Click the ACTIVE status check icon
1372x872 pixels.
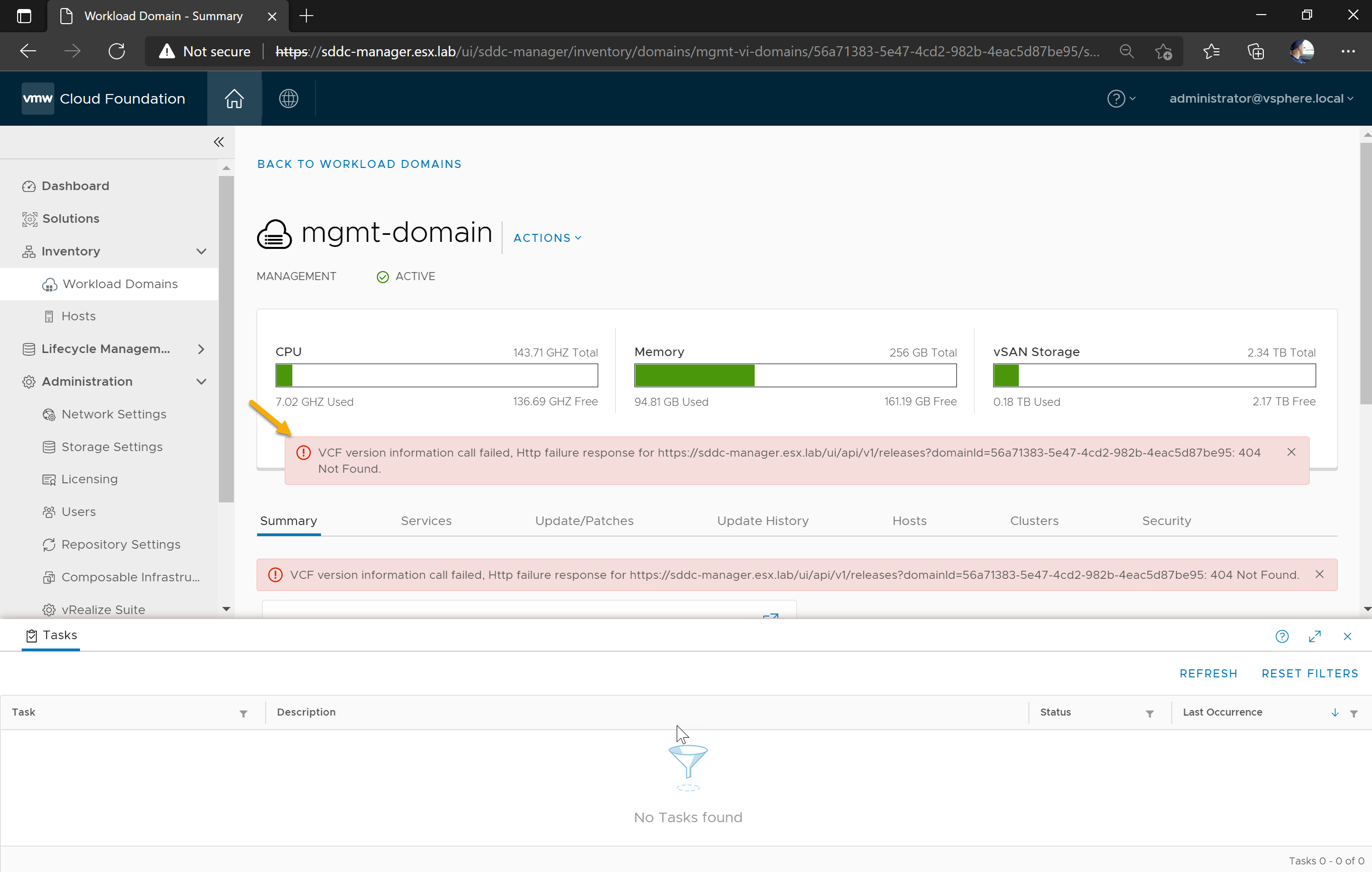point(382,277)
